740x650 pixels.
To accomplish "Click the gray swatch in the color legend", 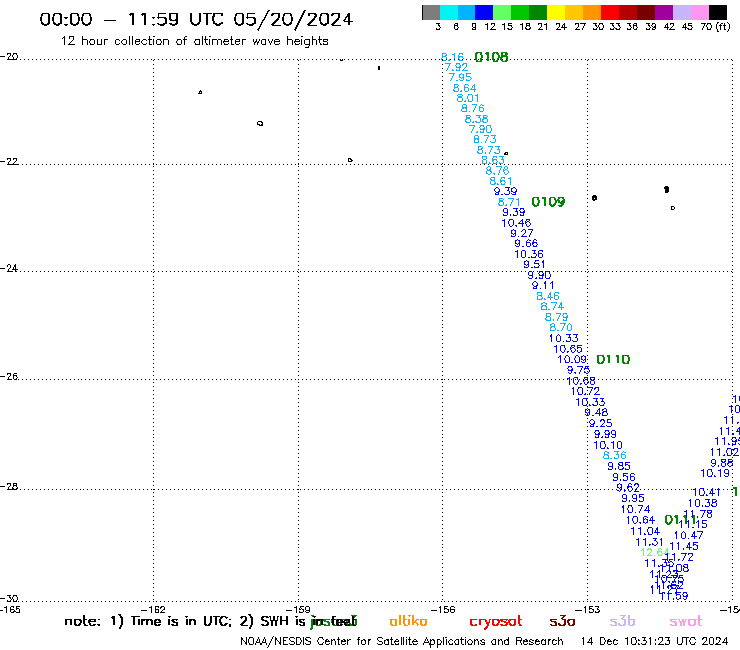I will (x=431, y=12).
